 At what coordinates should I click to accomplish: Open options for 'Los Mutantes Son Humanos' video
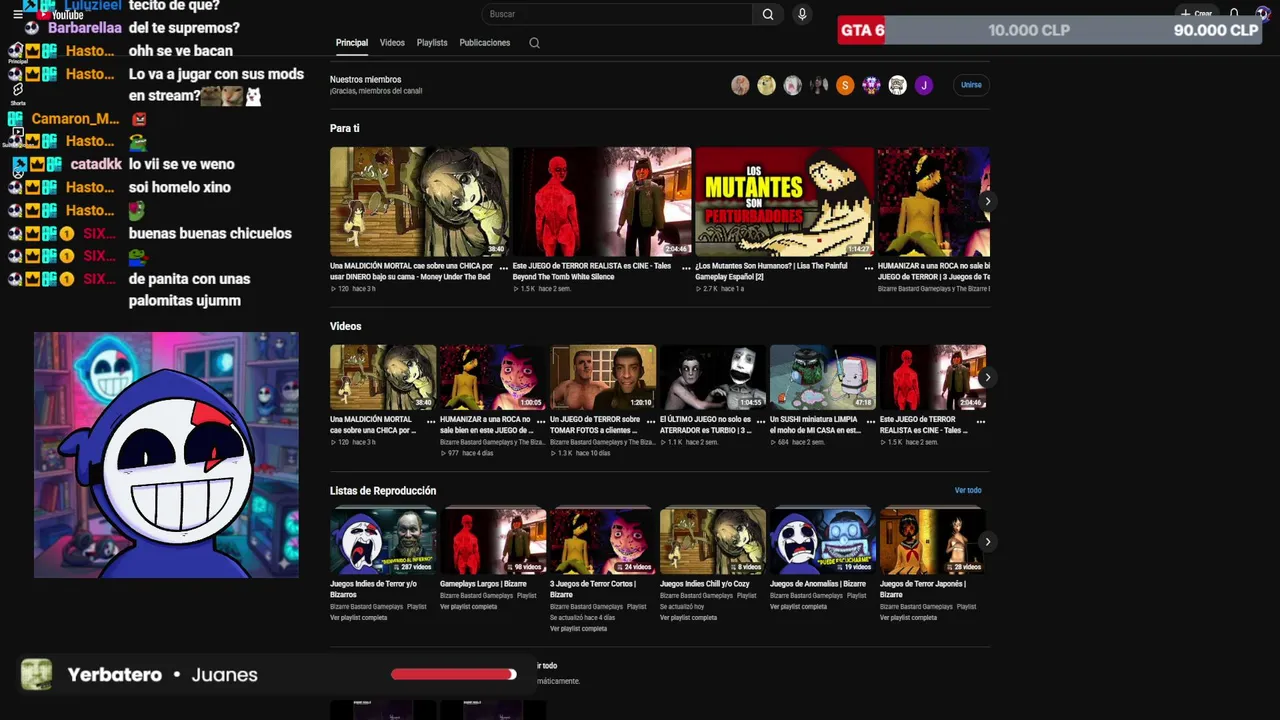868,268
